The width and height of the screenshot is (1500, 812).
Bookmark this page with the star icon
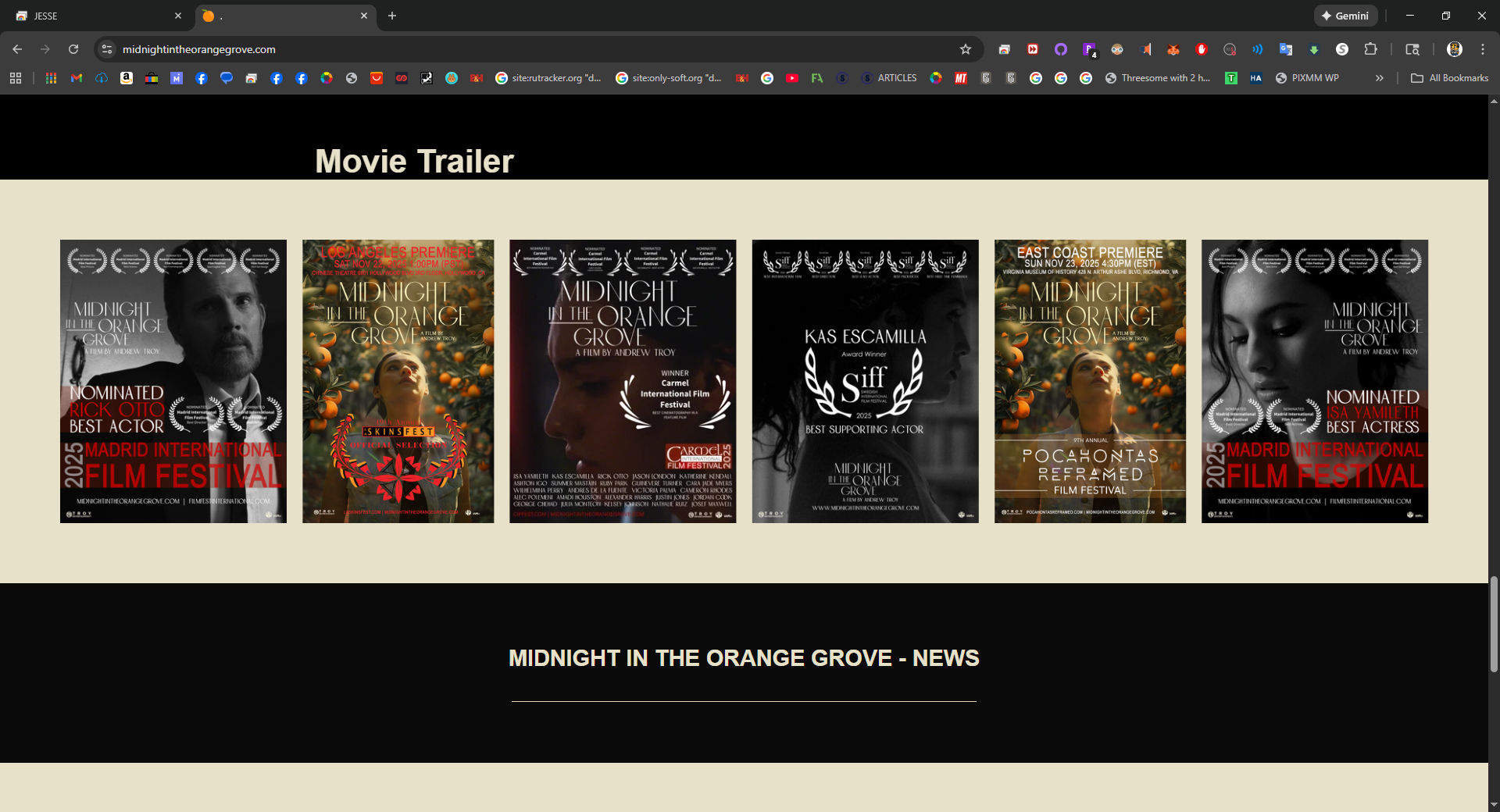click(x=966, y=49)
